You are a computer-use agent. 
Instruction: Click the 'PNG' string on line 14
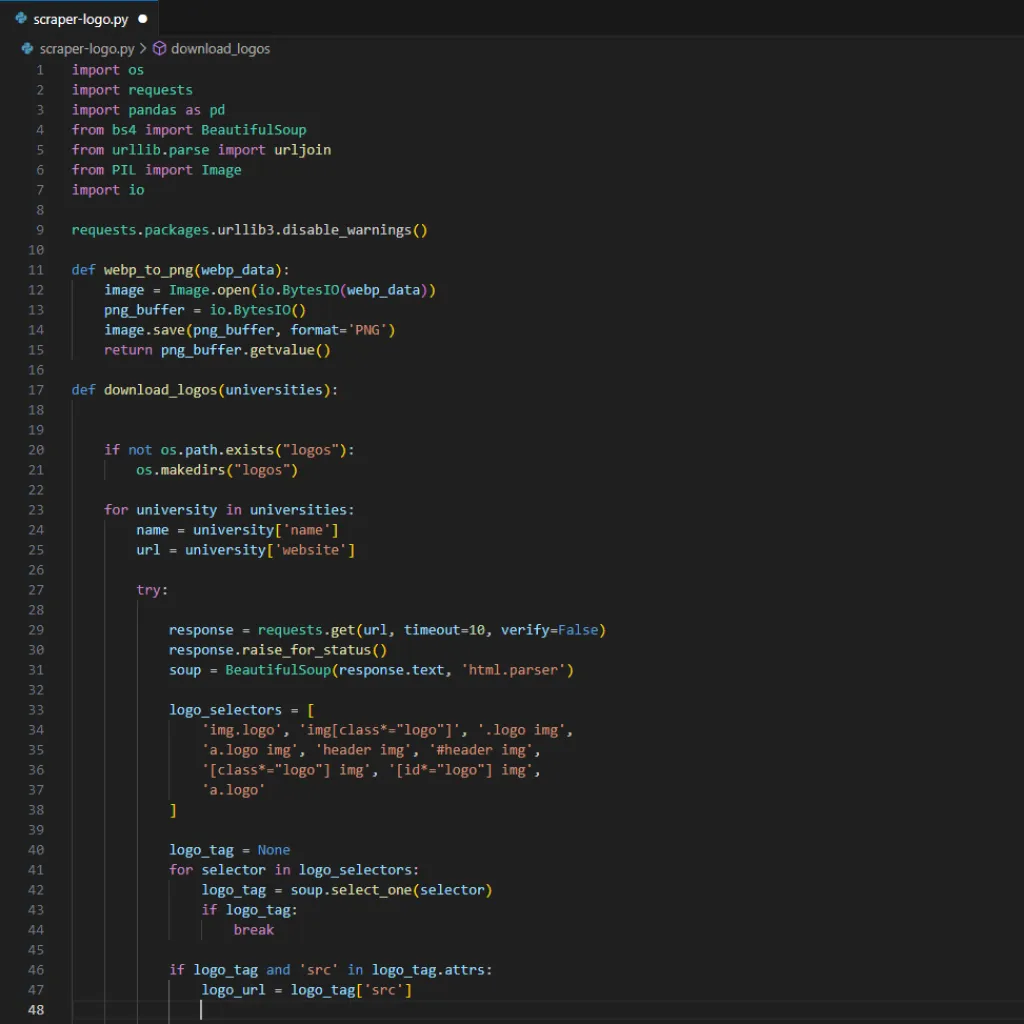tap(367, 330)
